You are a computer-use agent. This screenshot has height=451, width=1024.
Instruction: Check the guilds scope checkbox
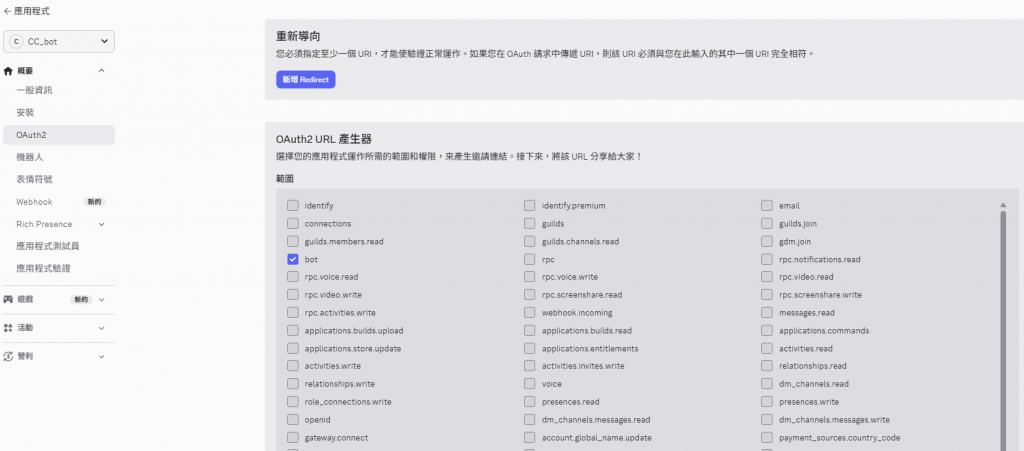point(529,223)
